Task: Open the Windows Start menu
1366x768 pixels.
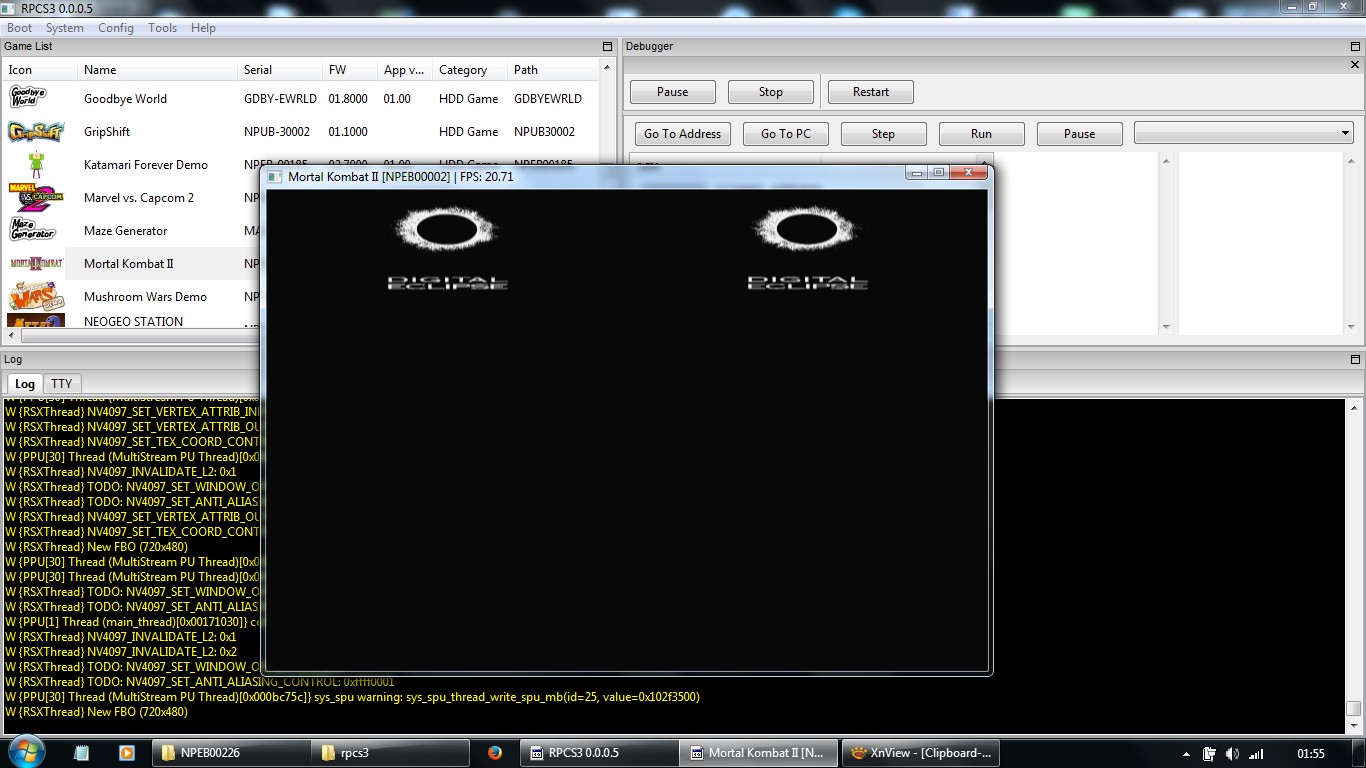Action: 26,752
